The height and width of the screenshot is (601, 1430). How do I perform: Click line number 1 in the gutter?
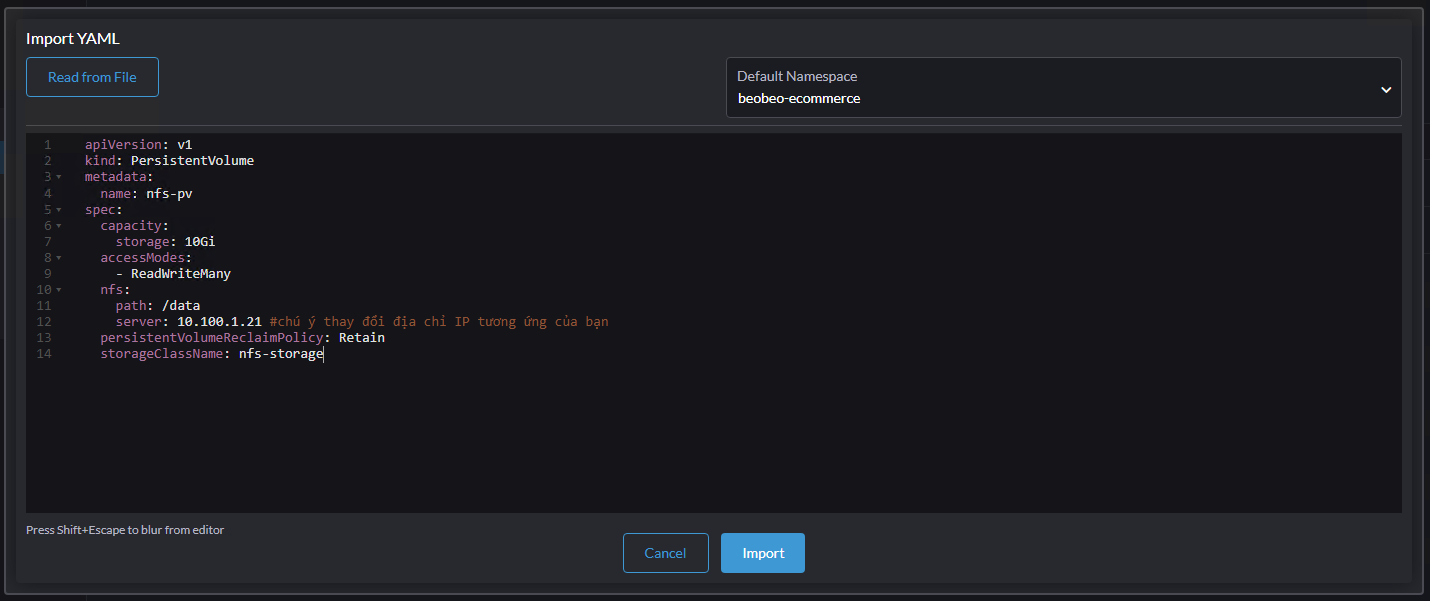tap(47, 145)
